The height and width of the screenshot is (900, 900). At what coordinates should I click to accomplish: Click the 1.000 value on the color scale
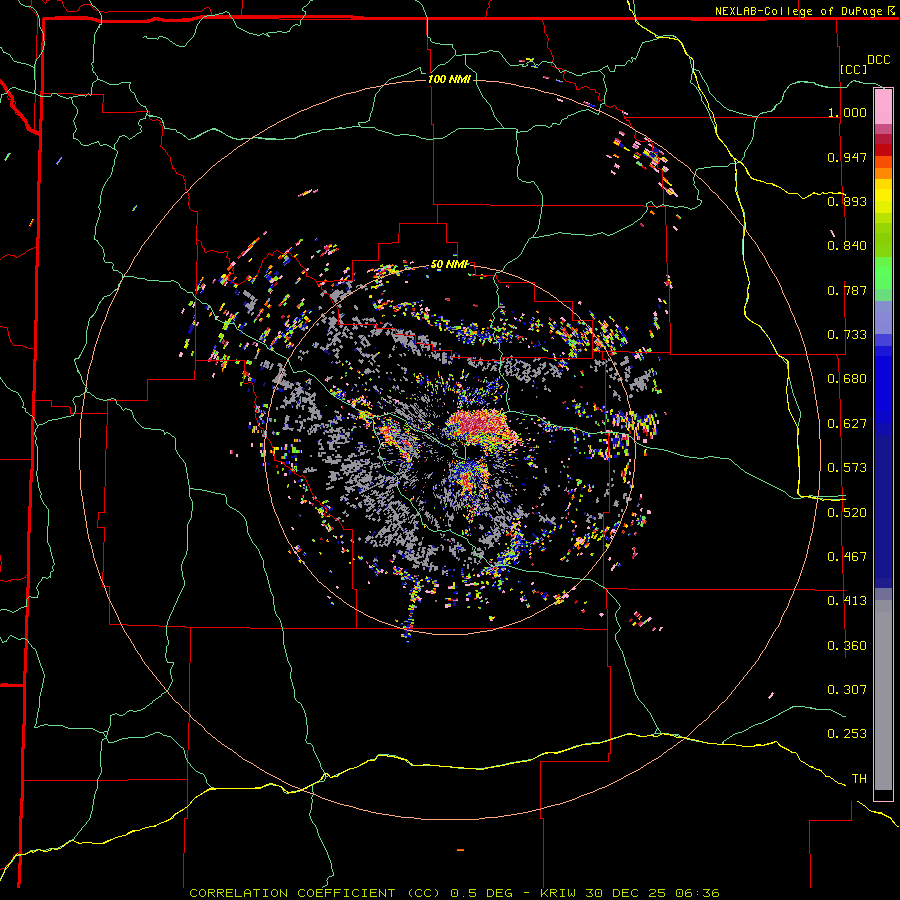click(847, 112)
